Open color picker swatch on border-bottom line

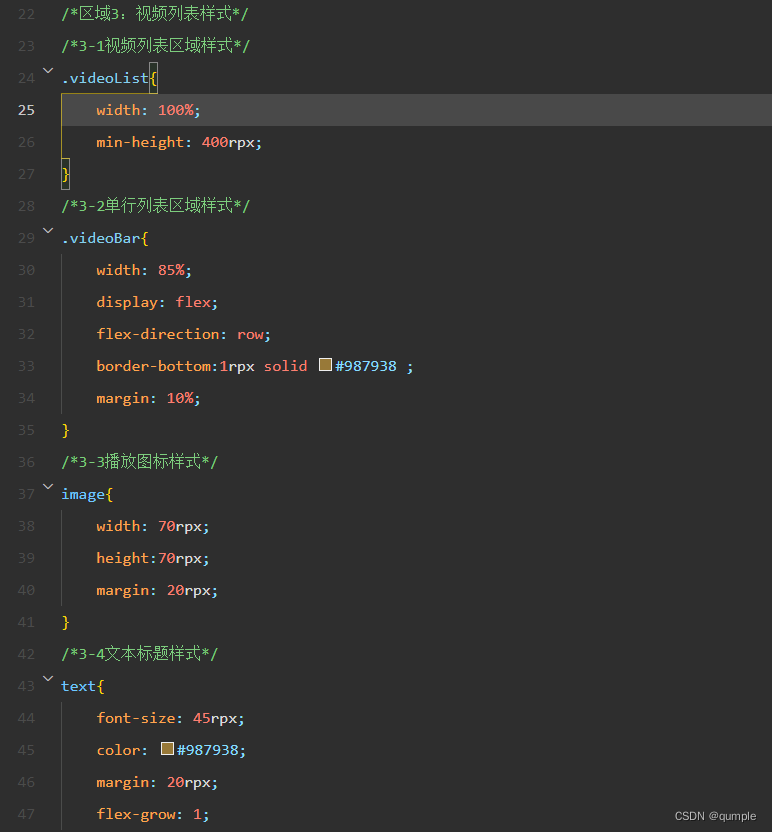[325, 365]
